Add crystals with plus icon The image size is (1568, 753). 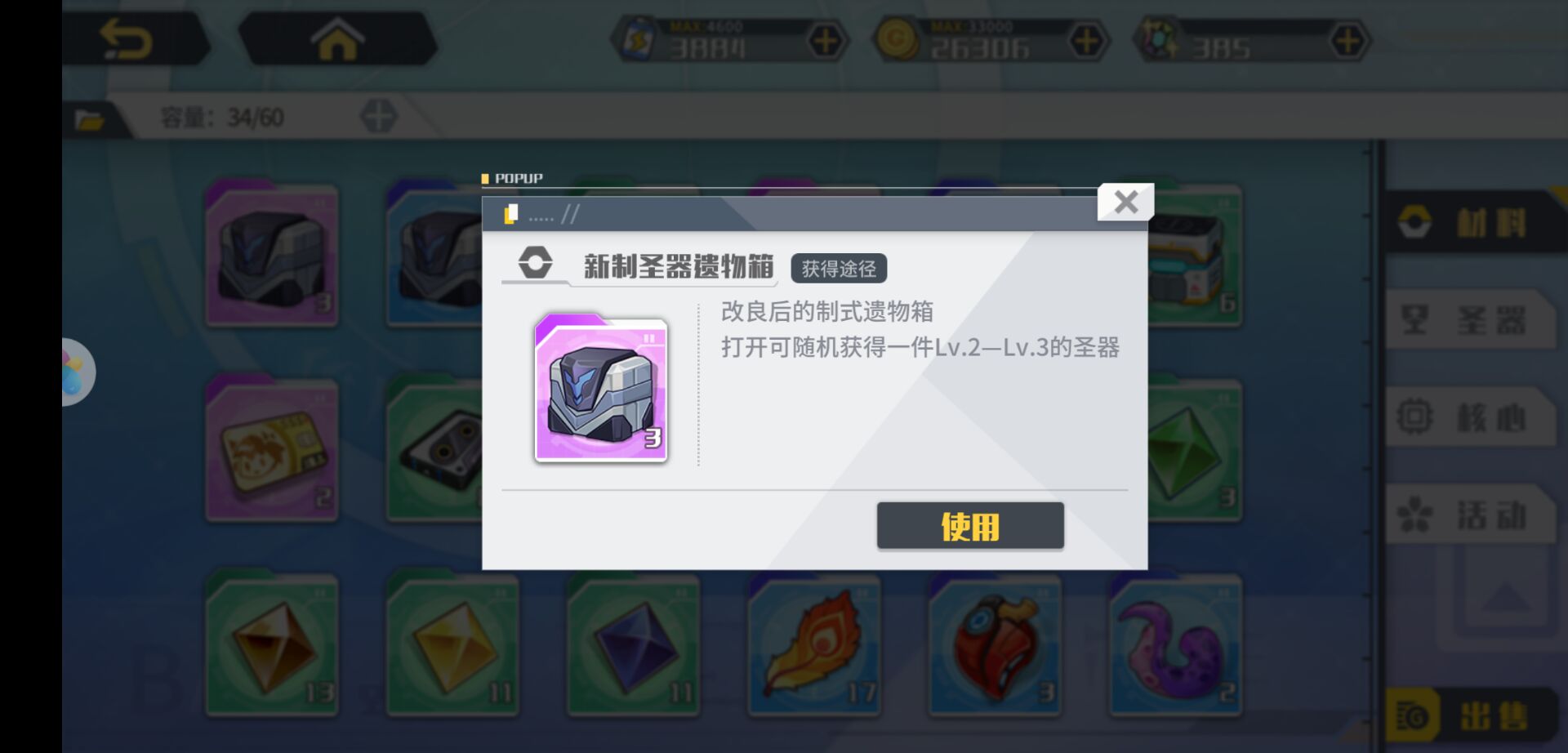tap(1347, 41)
